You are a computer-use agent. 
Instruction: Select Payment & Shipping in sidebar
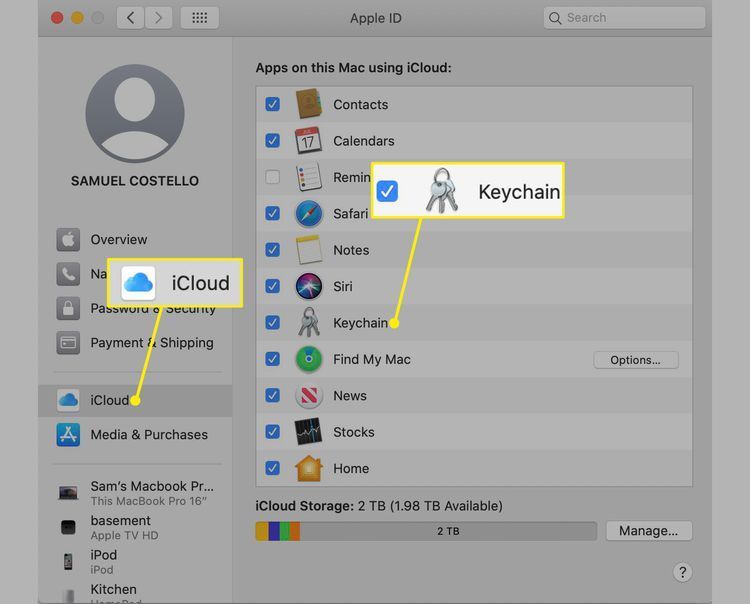pyautogui.click(x=151, y=343)
